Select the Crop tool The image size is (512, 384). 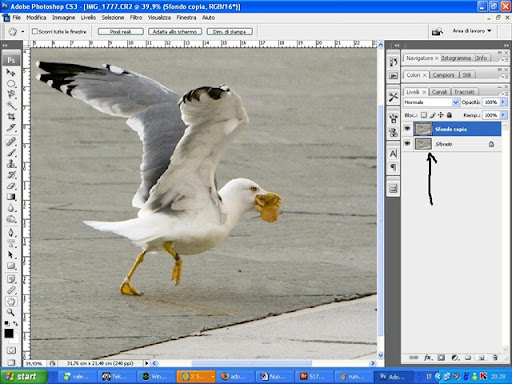(11, 116)
